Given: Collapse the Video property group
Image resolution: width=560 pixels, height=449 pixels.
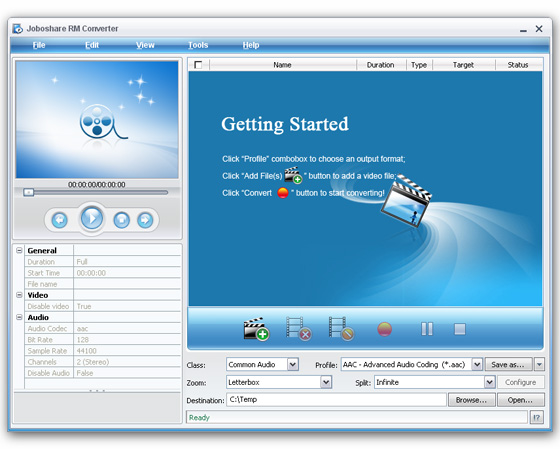Looking at the screenshot, I should coord(19,295).
